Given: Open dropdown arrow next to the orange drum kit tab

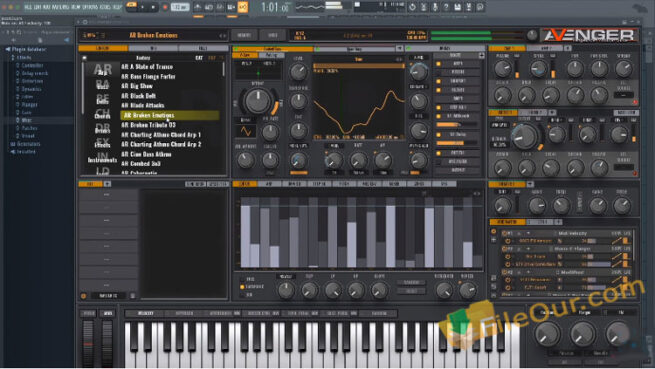Looking at the screenshot, I should click(x=107, y=184).
